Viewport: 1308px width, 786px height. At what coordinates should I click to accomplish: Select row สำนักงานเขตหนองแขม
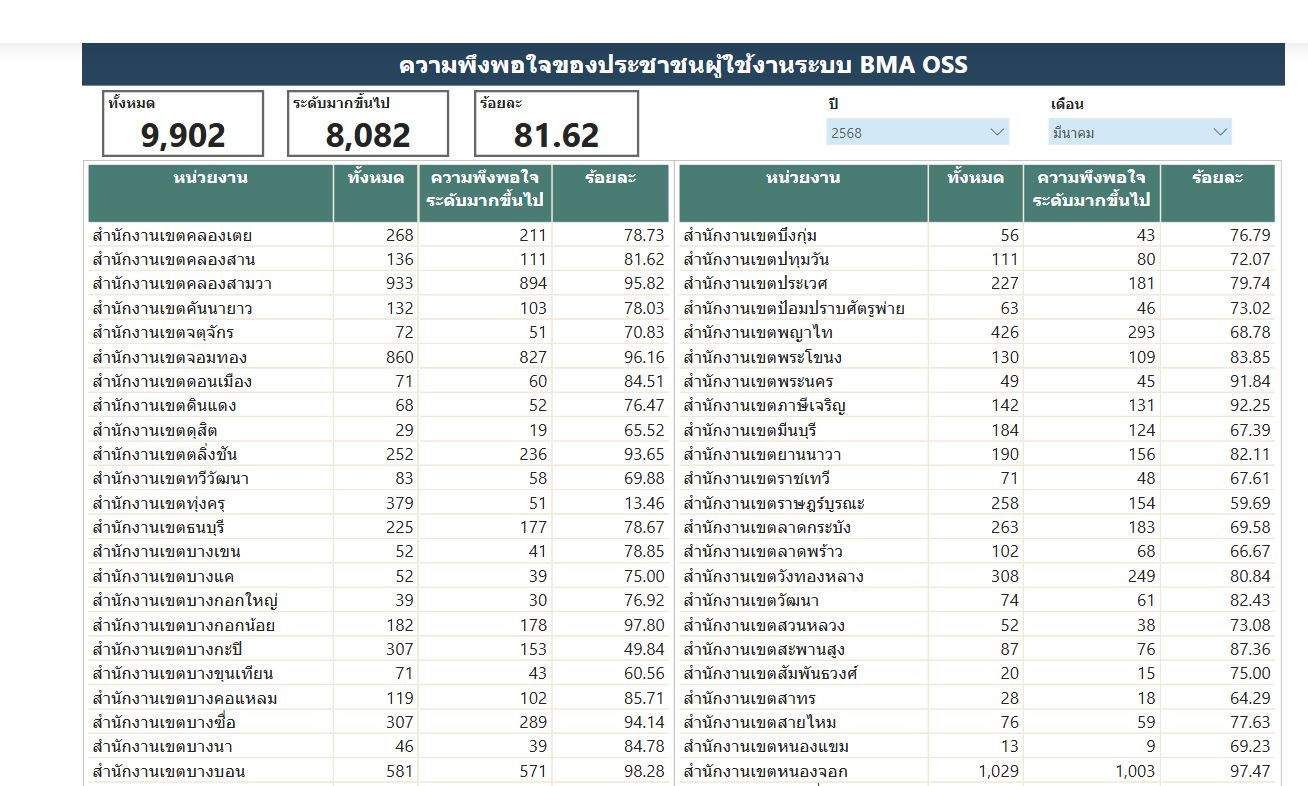[977, 747]
